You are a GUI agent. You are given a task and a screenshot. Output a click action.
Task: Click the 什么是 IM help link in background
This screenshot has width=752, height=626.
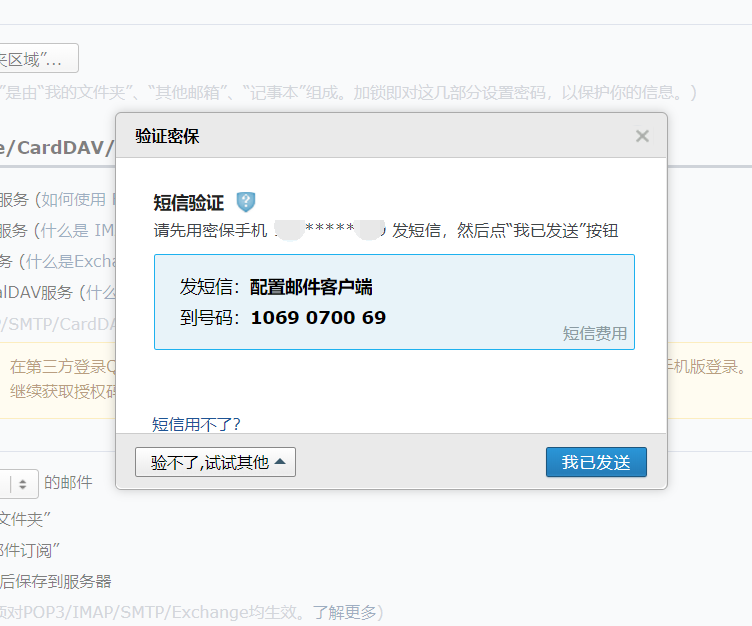click(78, 231)
